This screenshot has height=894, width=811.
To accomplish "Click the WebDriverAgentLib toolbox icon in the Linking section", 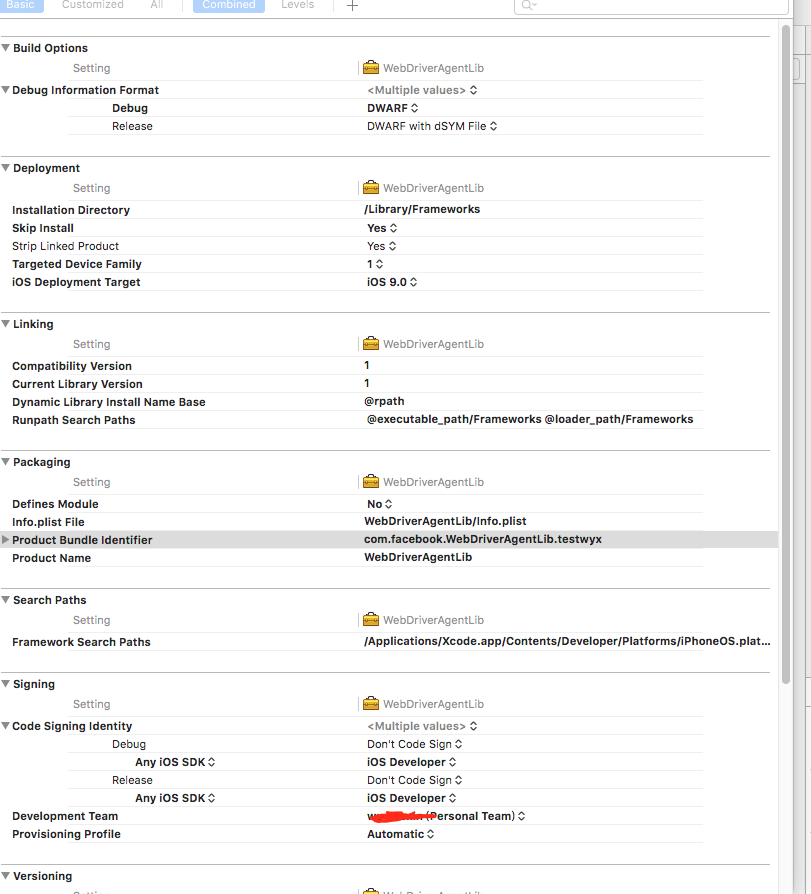I will 371,344.
